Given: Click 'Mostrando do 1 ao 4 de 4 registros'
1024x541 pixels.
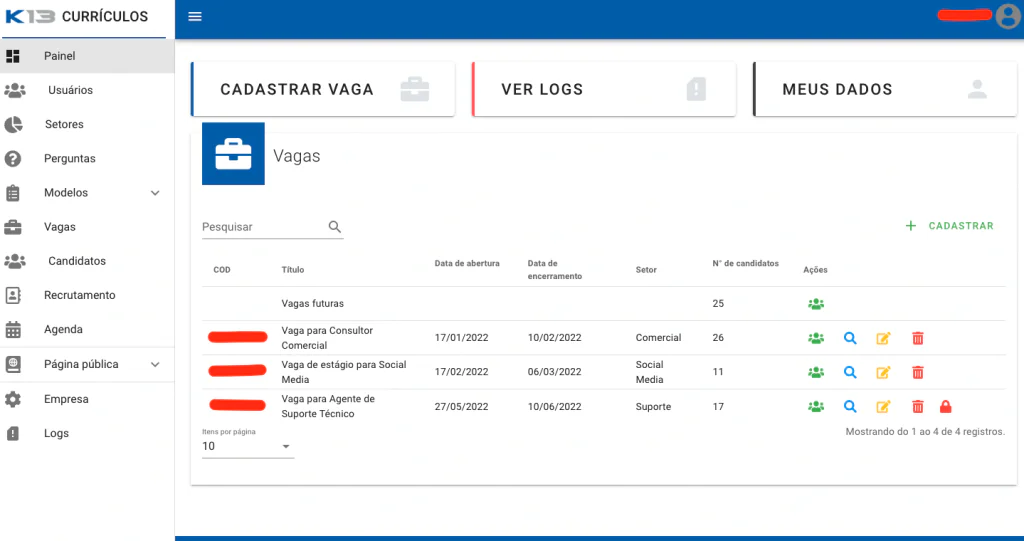Looking at the screenshot, I should click(925, 432).
